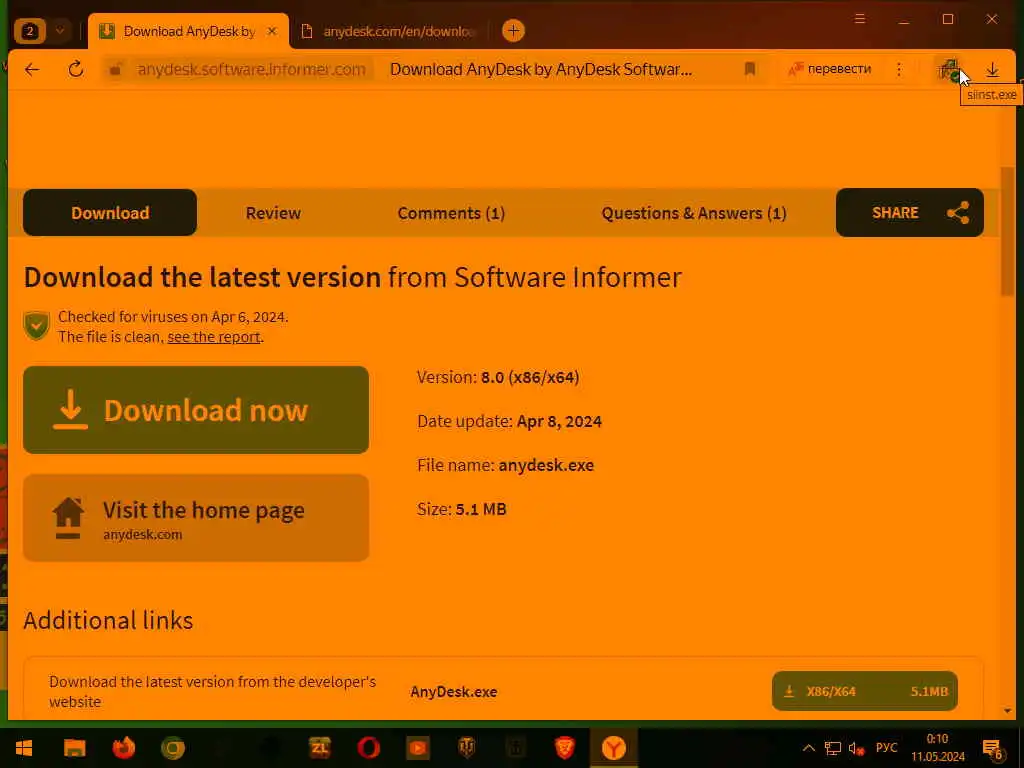Open the Yandex browser hamburger menu
Viewport: 1024px width, 768px height.
click(x=860, y=19)
